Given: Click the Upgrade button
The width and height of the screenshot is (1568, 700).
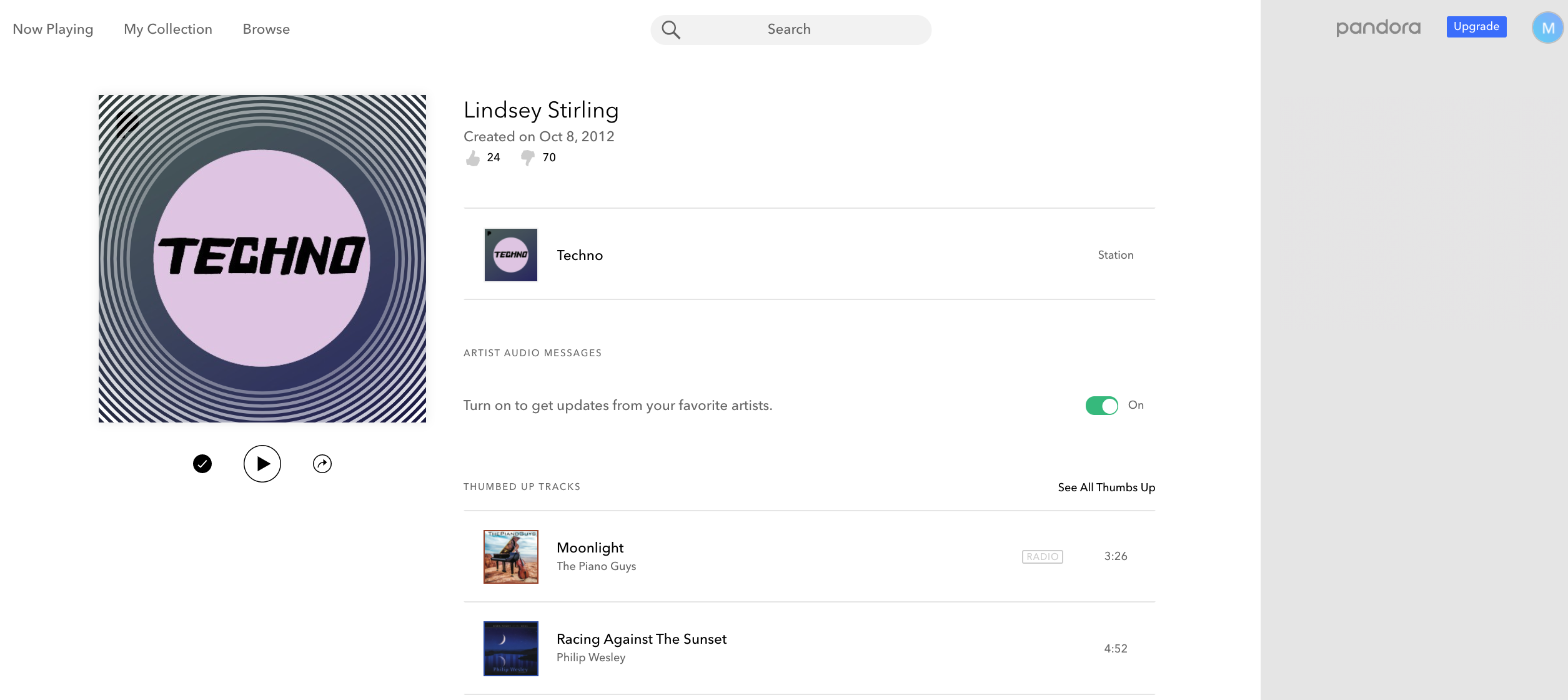Looking at the screenshot, I should click(x=1476, y=26).
